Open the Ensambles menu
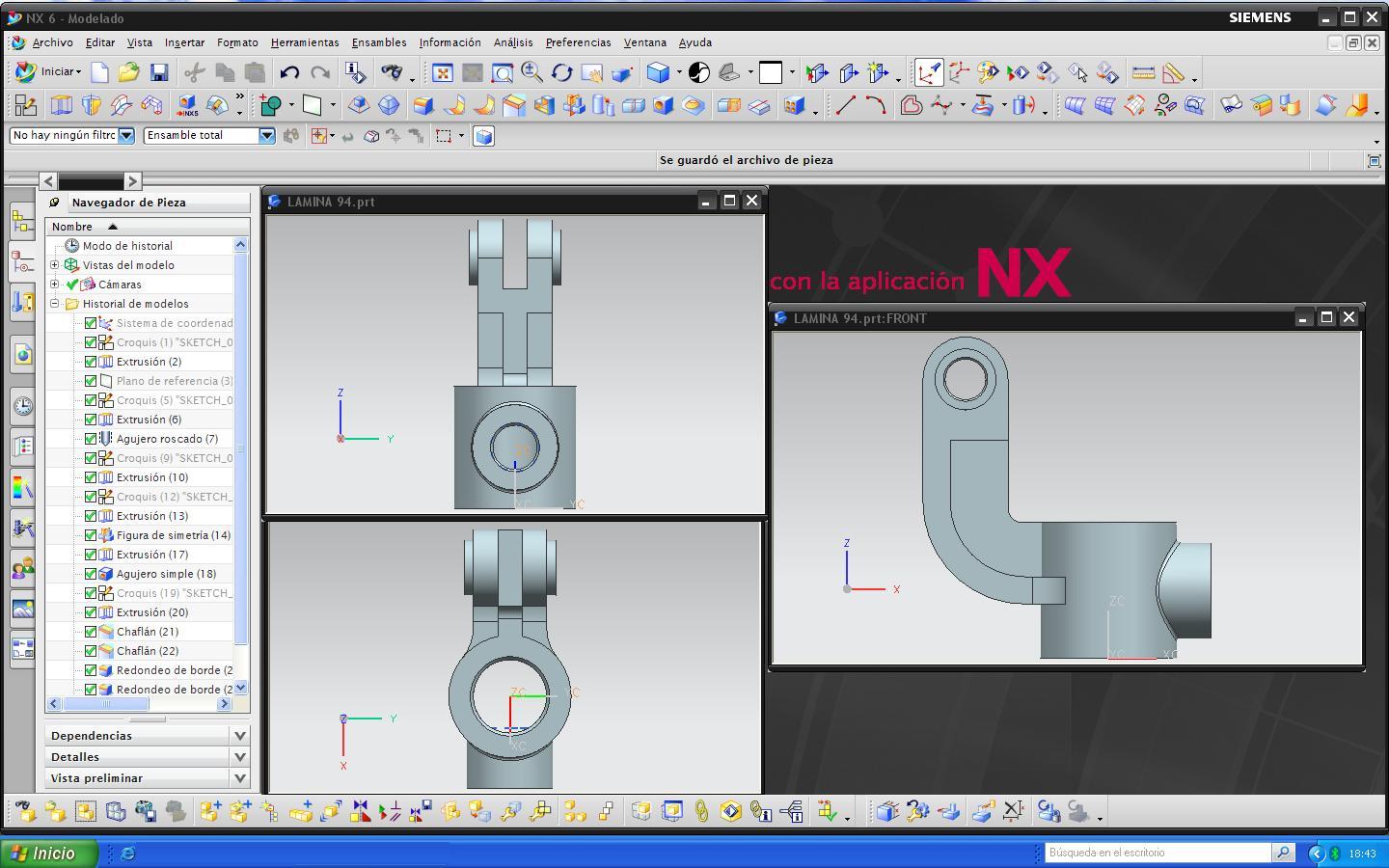 [379, 42]
